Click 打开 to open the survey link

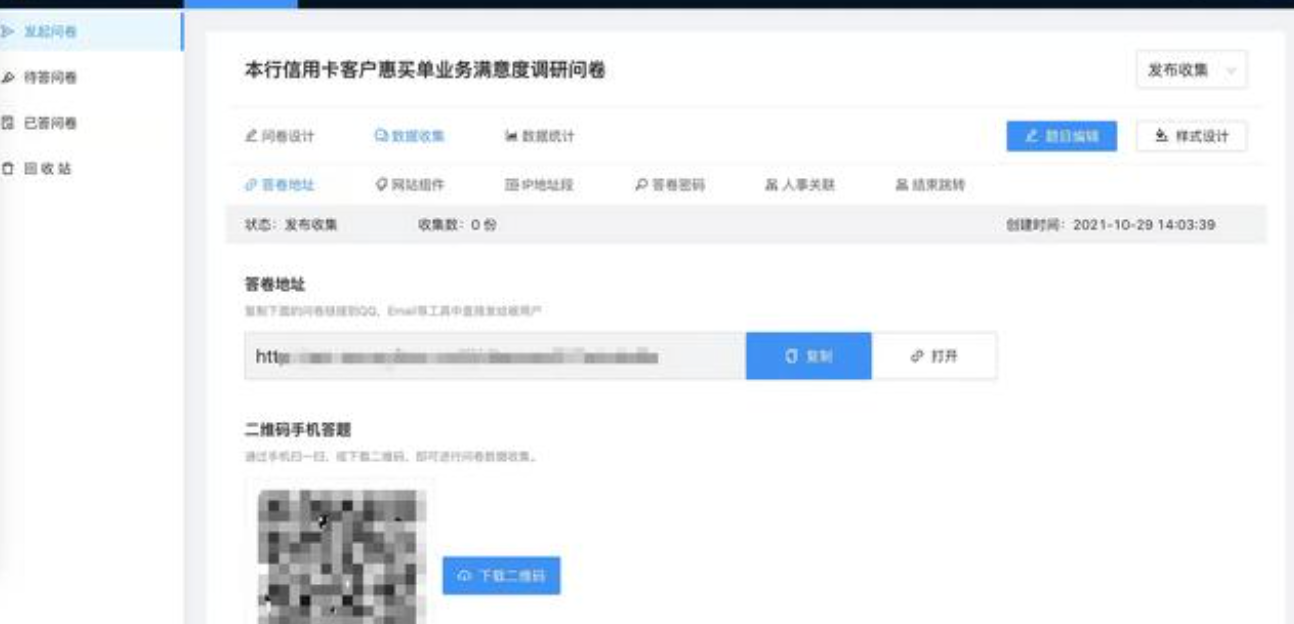tap(934, 356)
